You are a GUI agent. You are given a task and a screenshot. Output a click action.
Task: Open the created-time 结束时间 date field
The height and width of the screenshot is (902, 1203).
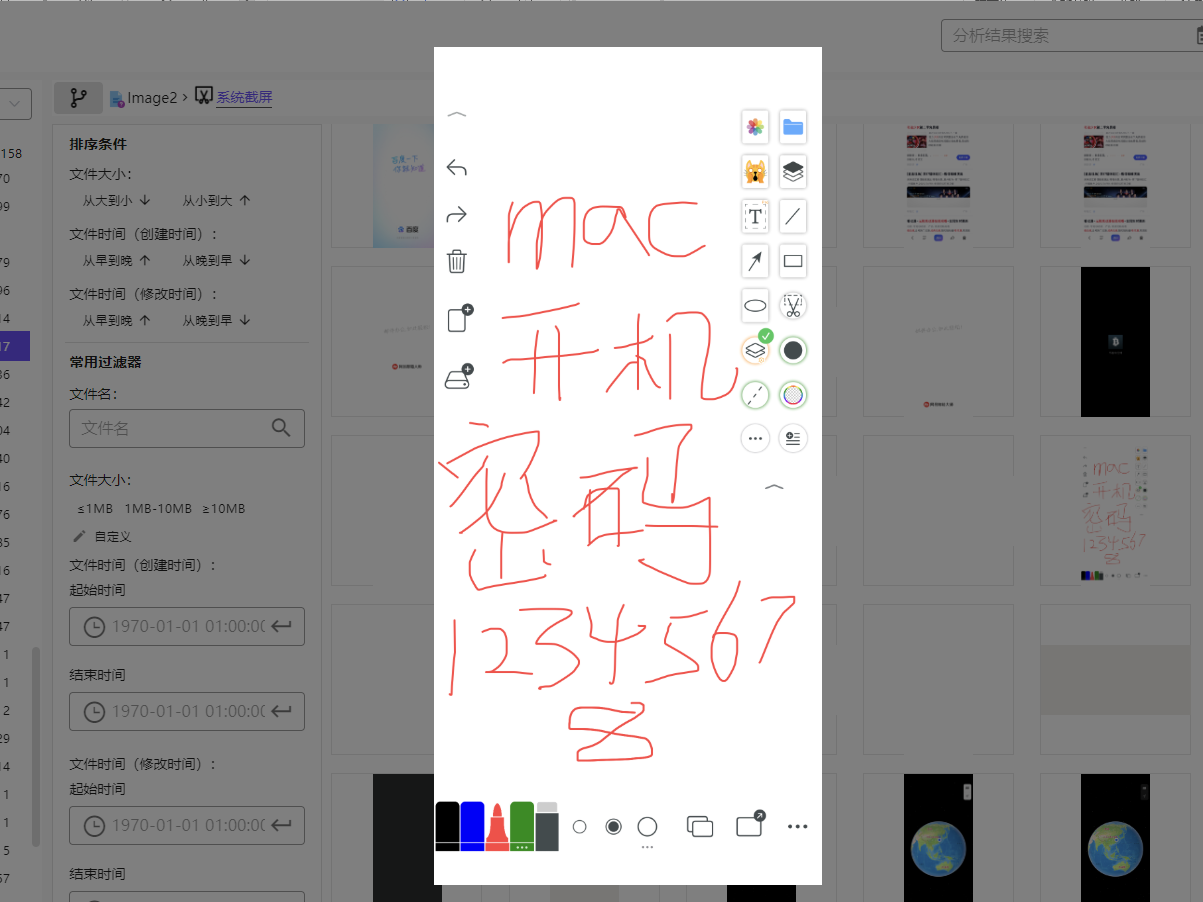(x=187, y=712)
